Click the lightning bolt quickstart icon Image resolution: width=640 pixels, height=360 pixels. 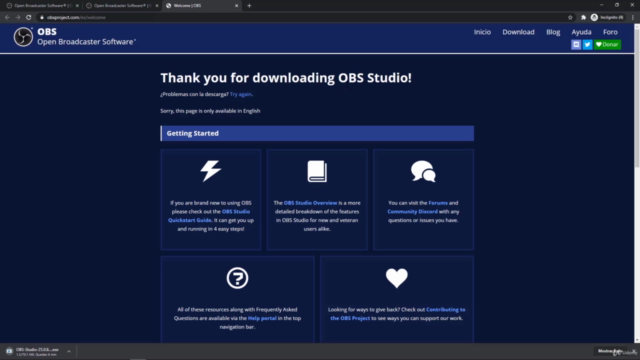(x=211, y=171)
